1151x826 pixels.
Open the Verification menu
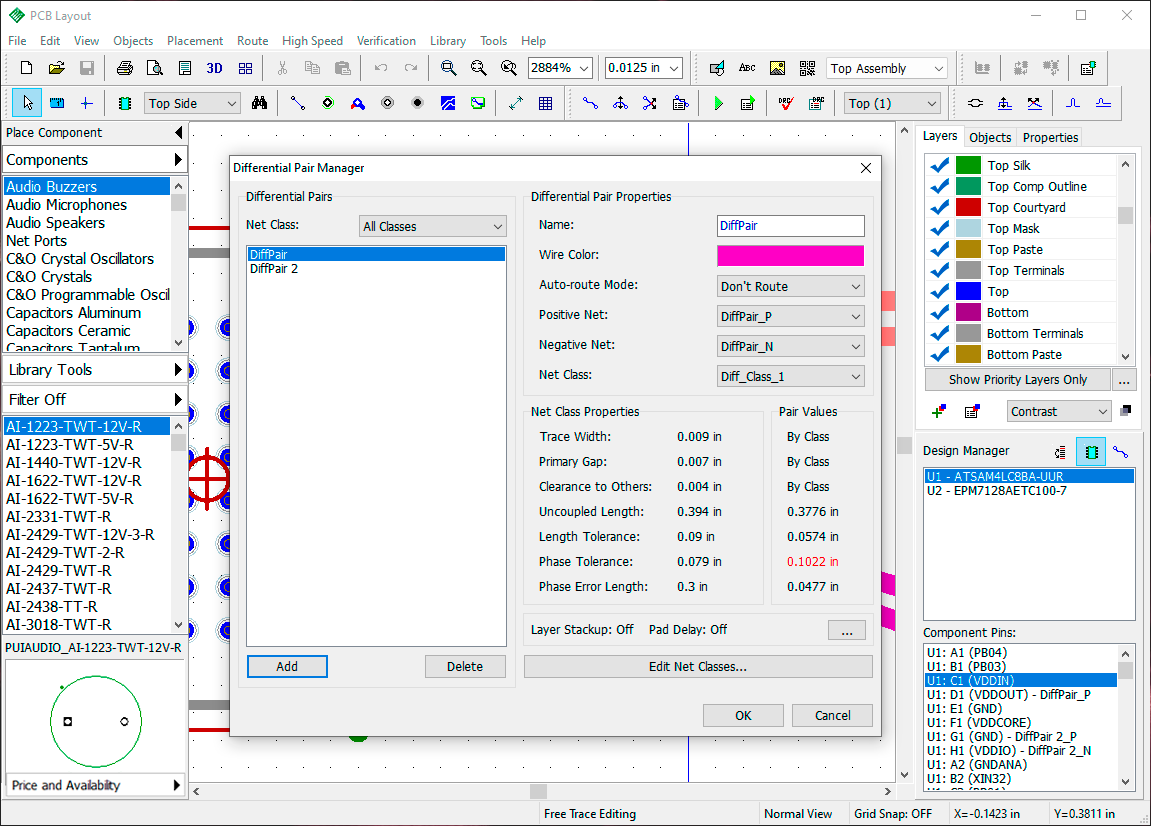pyautogui.click(x=386, y=41)
